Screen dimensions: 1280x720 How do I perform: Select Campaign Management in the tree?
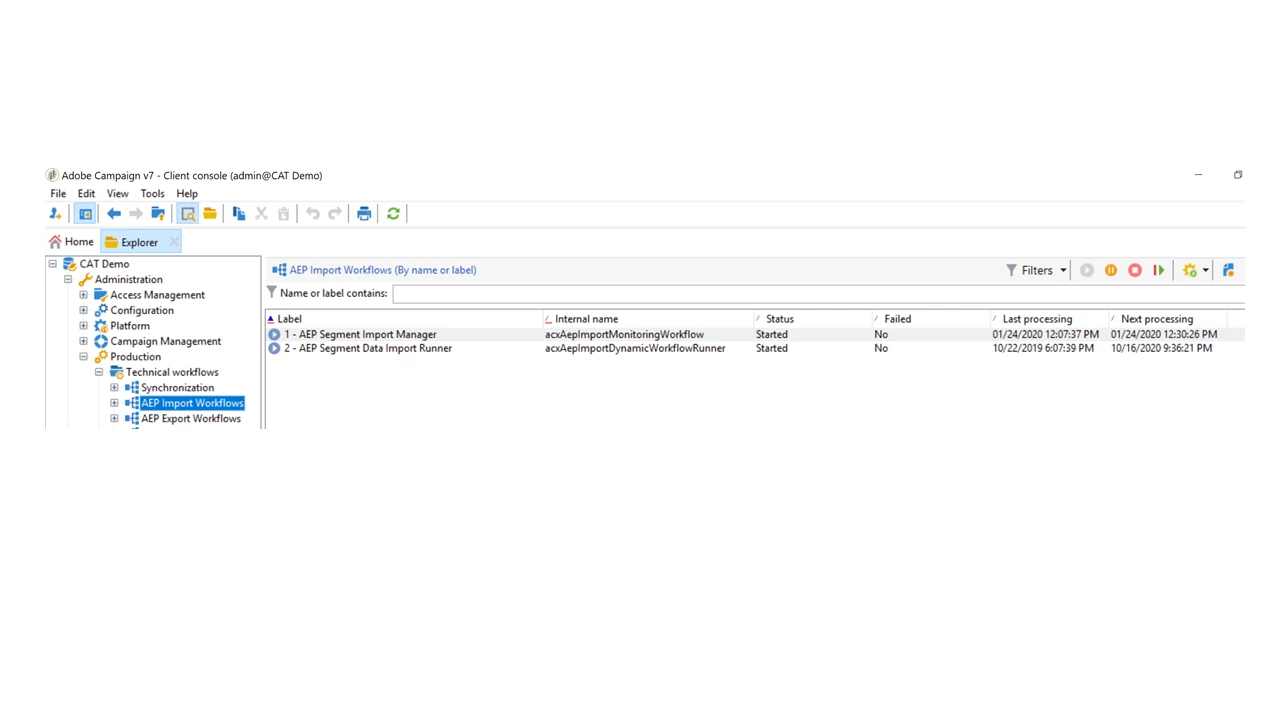(x=165, y=341)
